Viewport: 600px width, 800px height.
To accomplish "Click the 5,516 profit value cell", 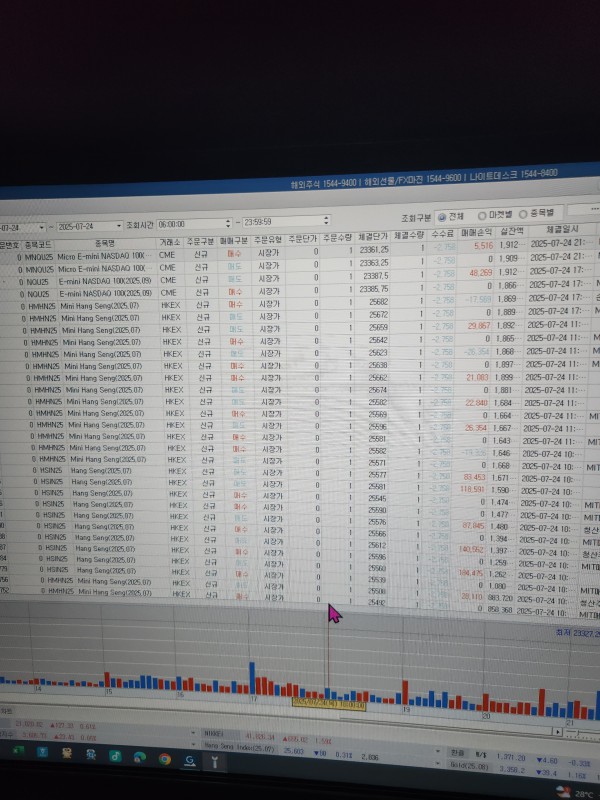I will [477, 246].
